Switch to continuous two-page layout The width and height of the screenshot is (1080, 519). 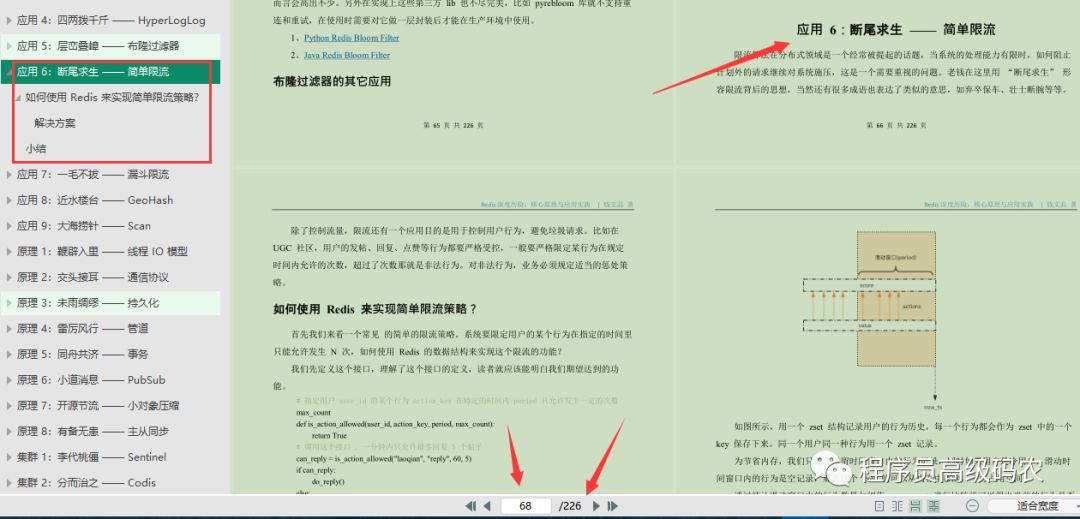tap(933, 506)
